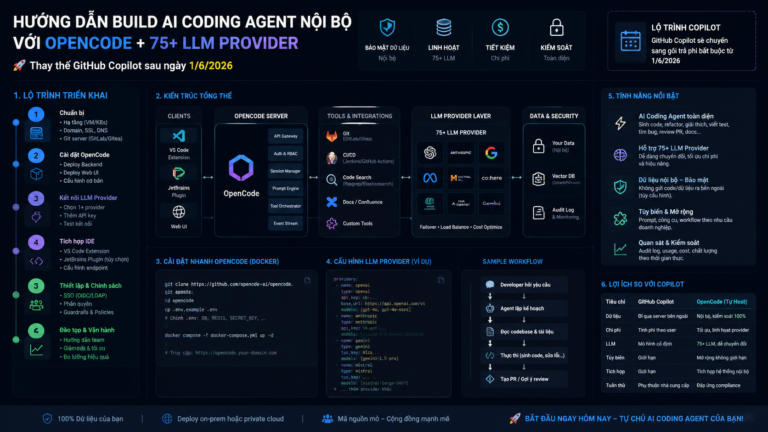Viewport: 768px width, 432px height.
Task: Click the Thiết lập & Chính sách step heading
Action: coord(91,286)
